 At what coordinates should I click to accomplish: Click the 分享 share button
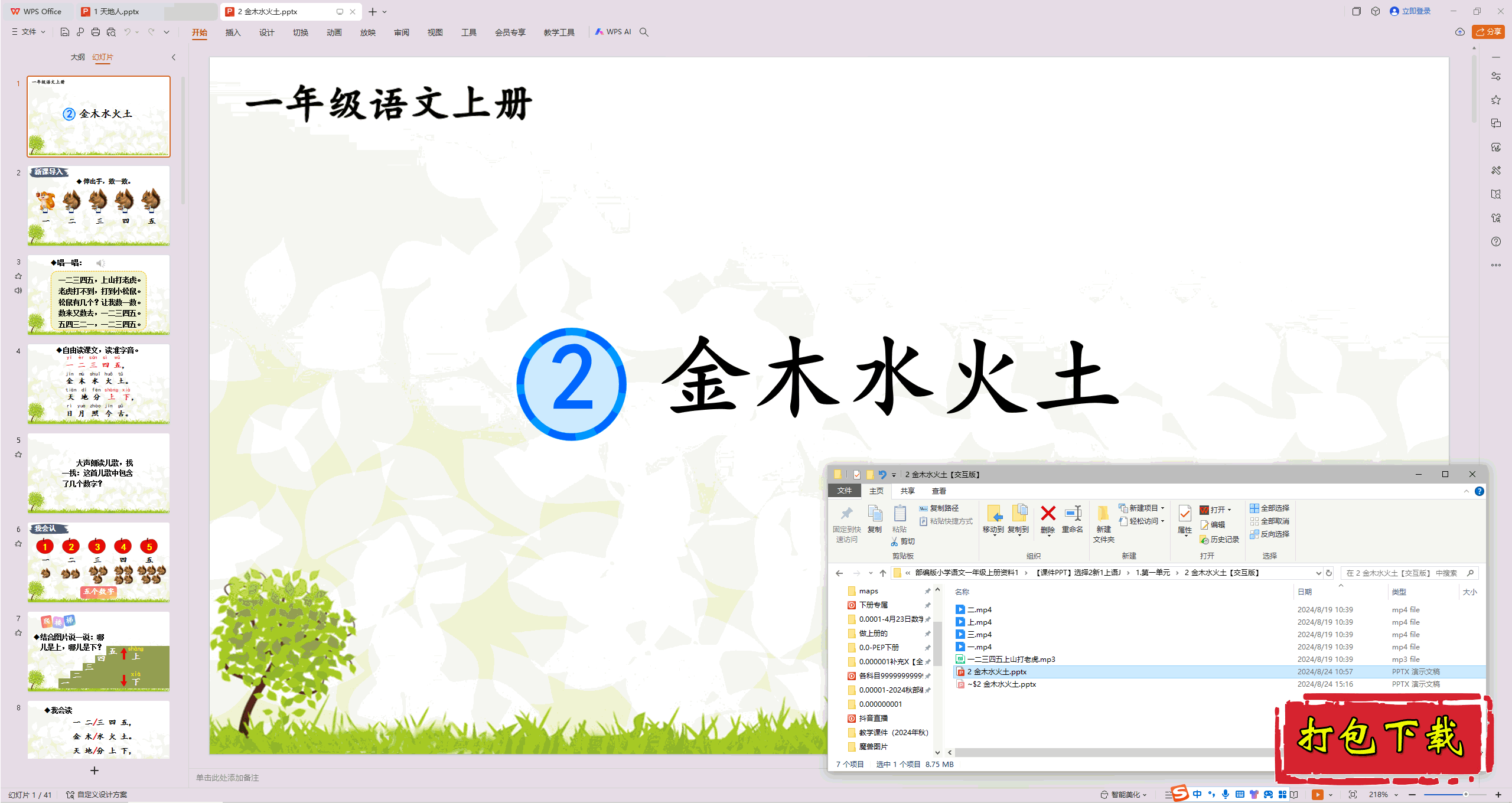pyautogui.click(x=1488, y=32)
